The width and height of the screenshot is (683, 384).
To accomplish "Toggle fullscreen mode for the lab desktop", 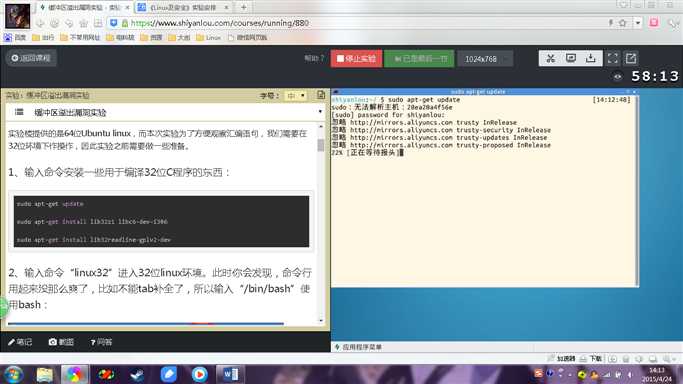I will [x=612, y=58].
